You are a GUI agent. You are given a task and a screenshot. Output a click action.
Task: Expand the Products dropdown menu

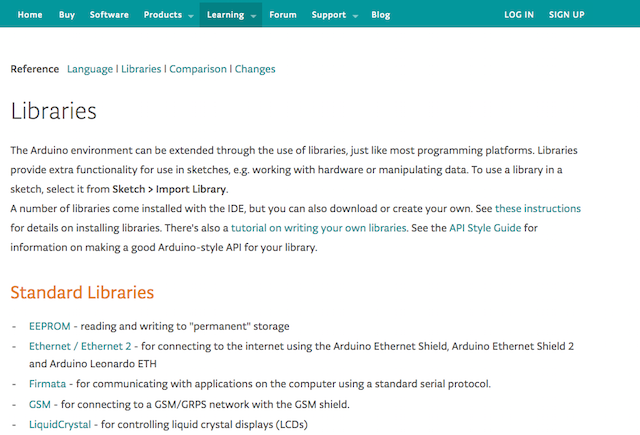click(168, 15)
